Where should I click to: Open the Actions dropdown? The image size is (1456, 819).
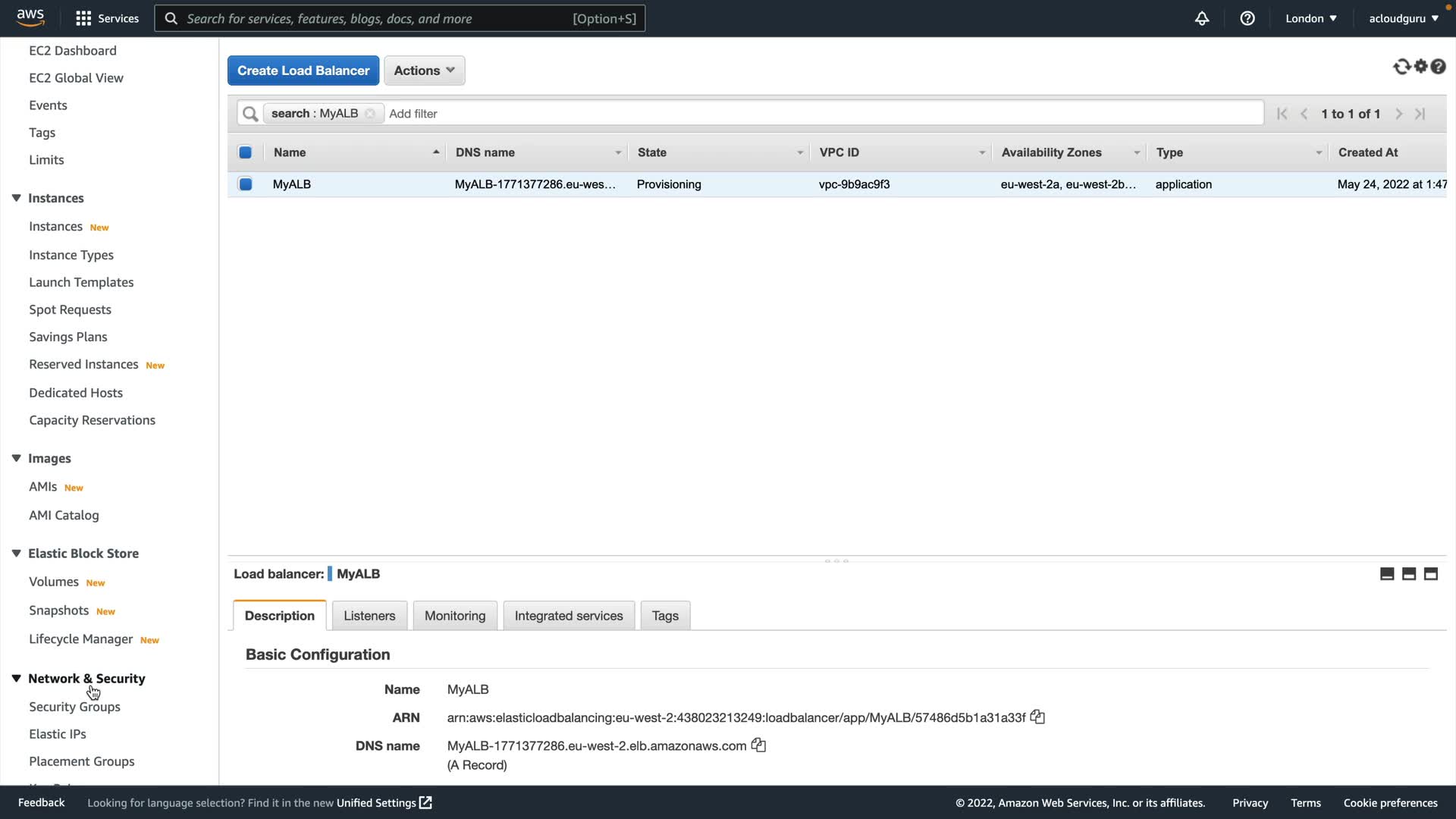click(424, 71)
